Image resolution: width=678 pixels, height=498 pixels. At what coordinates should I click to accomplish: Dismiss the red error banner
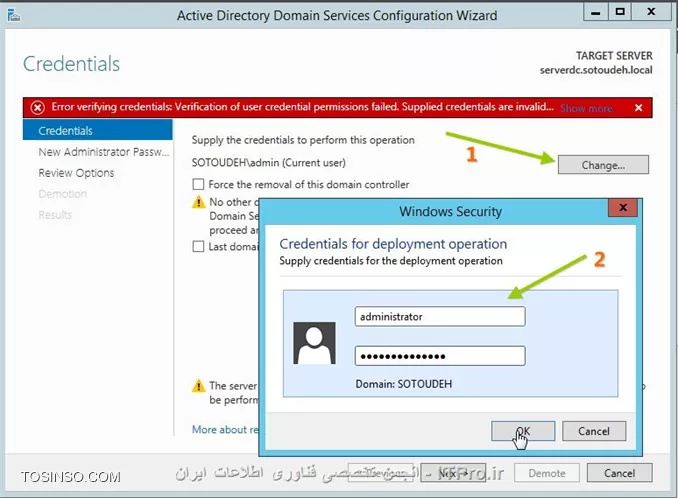click(638, 108)
